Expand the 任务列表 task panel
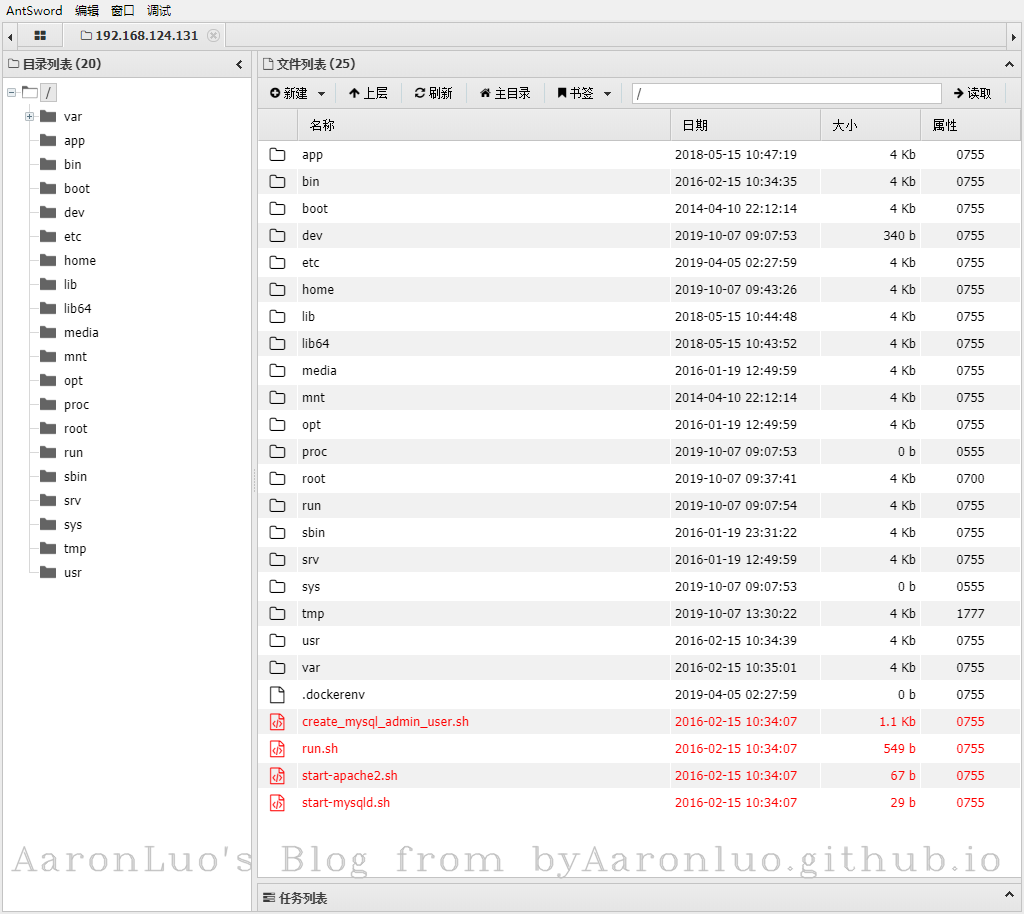Screen dimensions: 1024x914 pos(1009,897)
